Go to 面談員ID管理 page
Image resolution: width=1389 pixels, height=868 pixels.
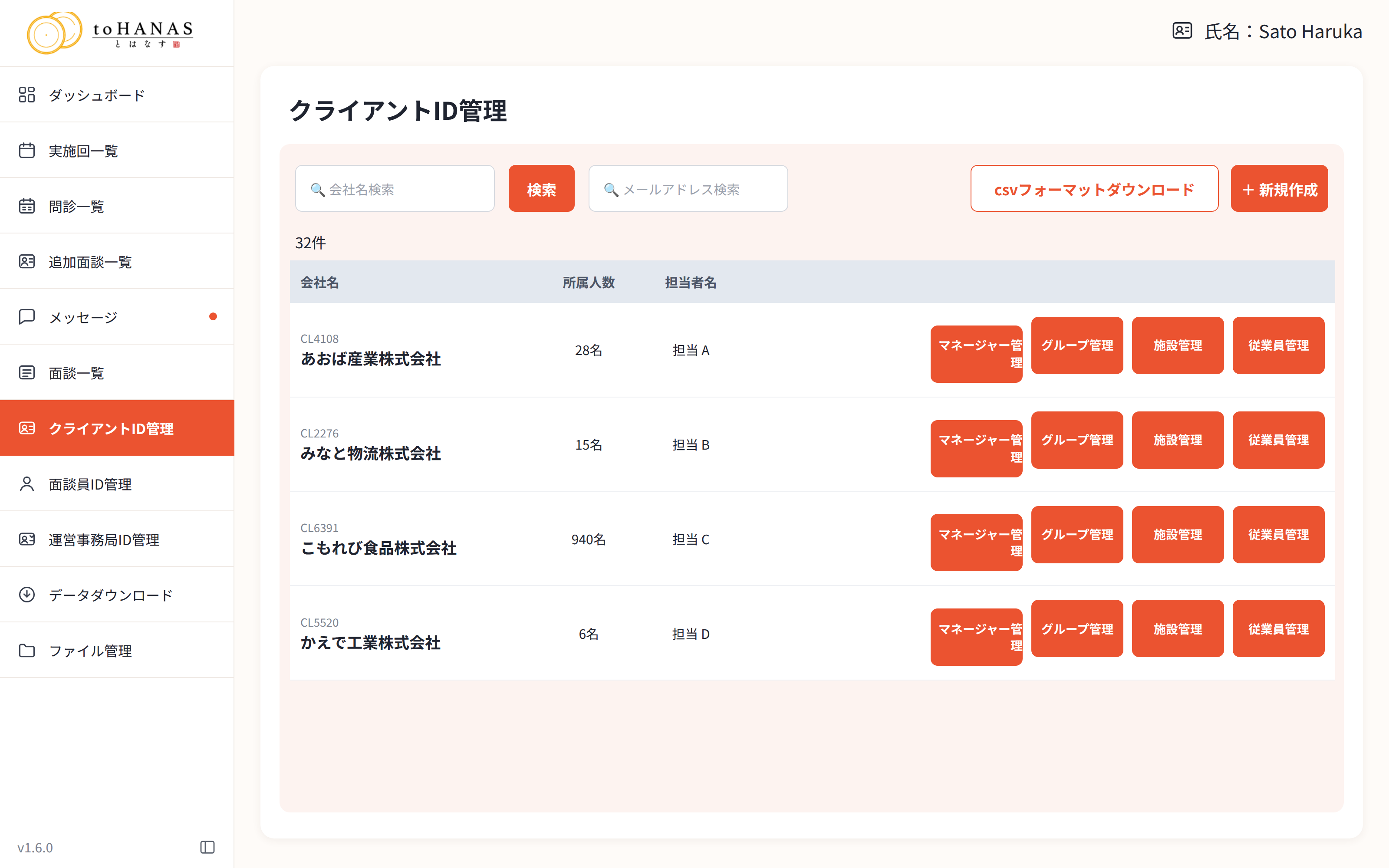point(117,484)
